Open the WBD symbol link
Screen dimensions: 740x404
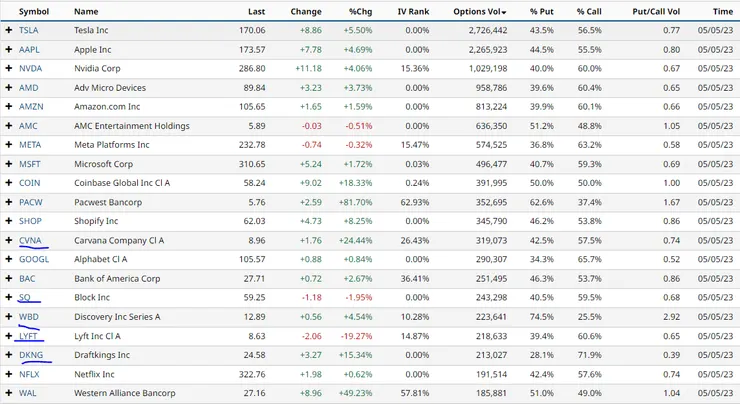(29, 317)
